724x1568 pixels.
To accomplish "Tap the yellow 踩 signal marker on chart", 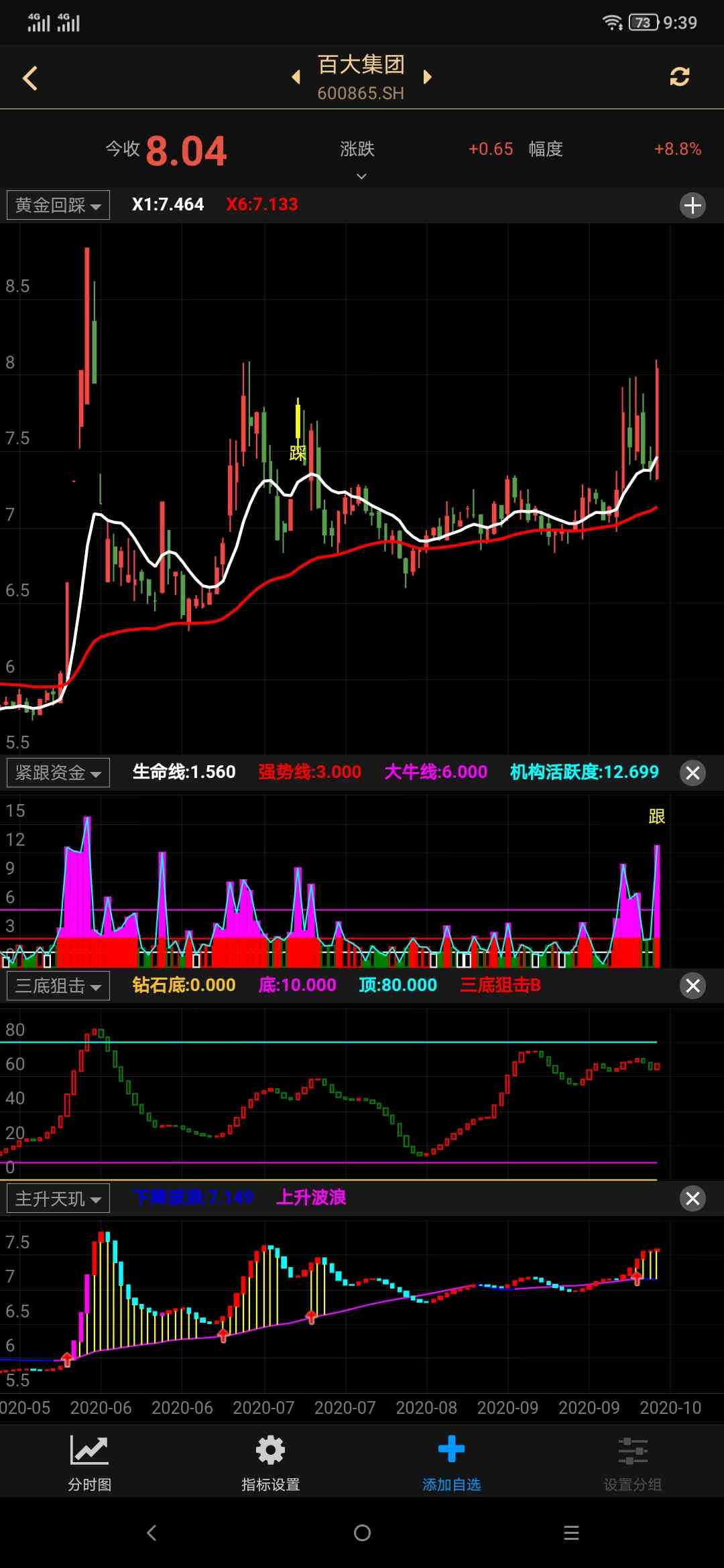I will tap(298, 453).
